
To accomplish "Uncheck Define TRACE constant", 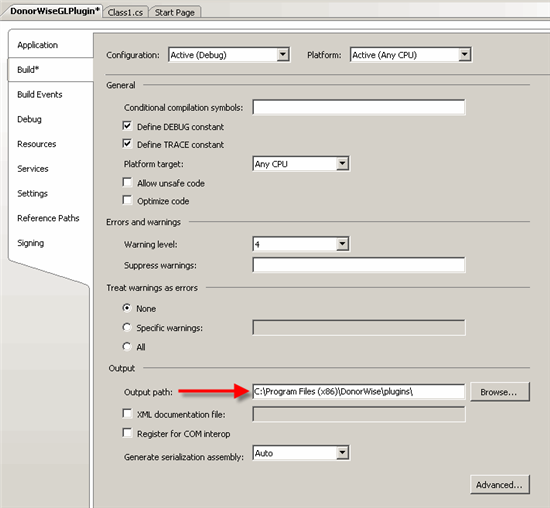I will click(127, 144).
